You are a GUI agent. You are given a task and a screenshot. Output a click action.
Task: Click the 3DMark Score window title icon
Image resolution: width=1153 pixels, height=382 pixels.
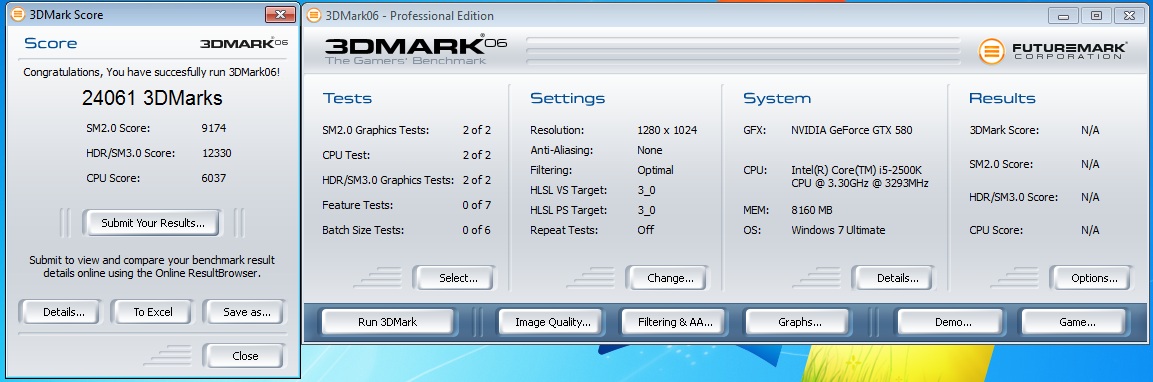point(17,15)
